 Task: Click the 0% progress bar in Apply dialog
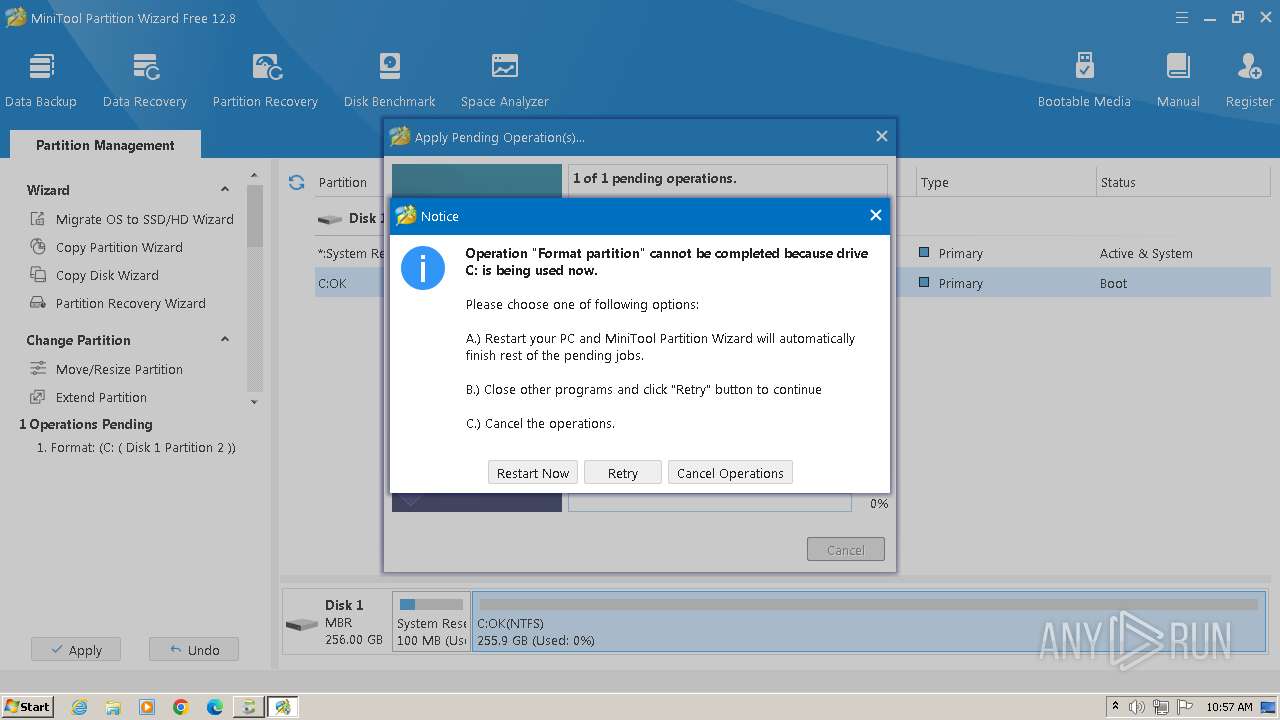pos(710,503)
